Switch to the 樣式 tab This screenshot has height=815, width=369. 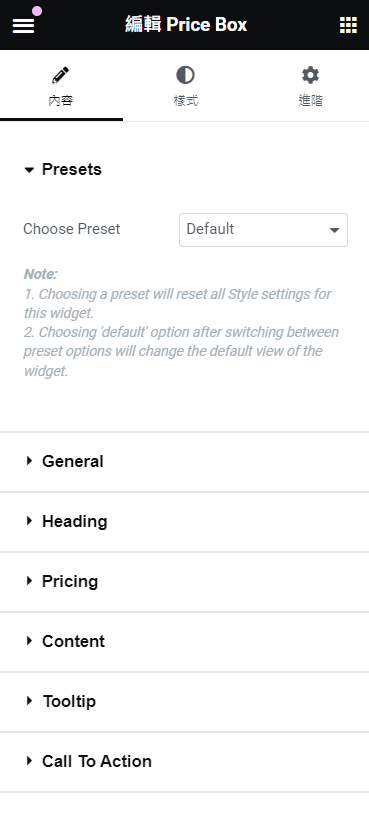[186, 86]
